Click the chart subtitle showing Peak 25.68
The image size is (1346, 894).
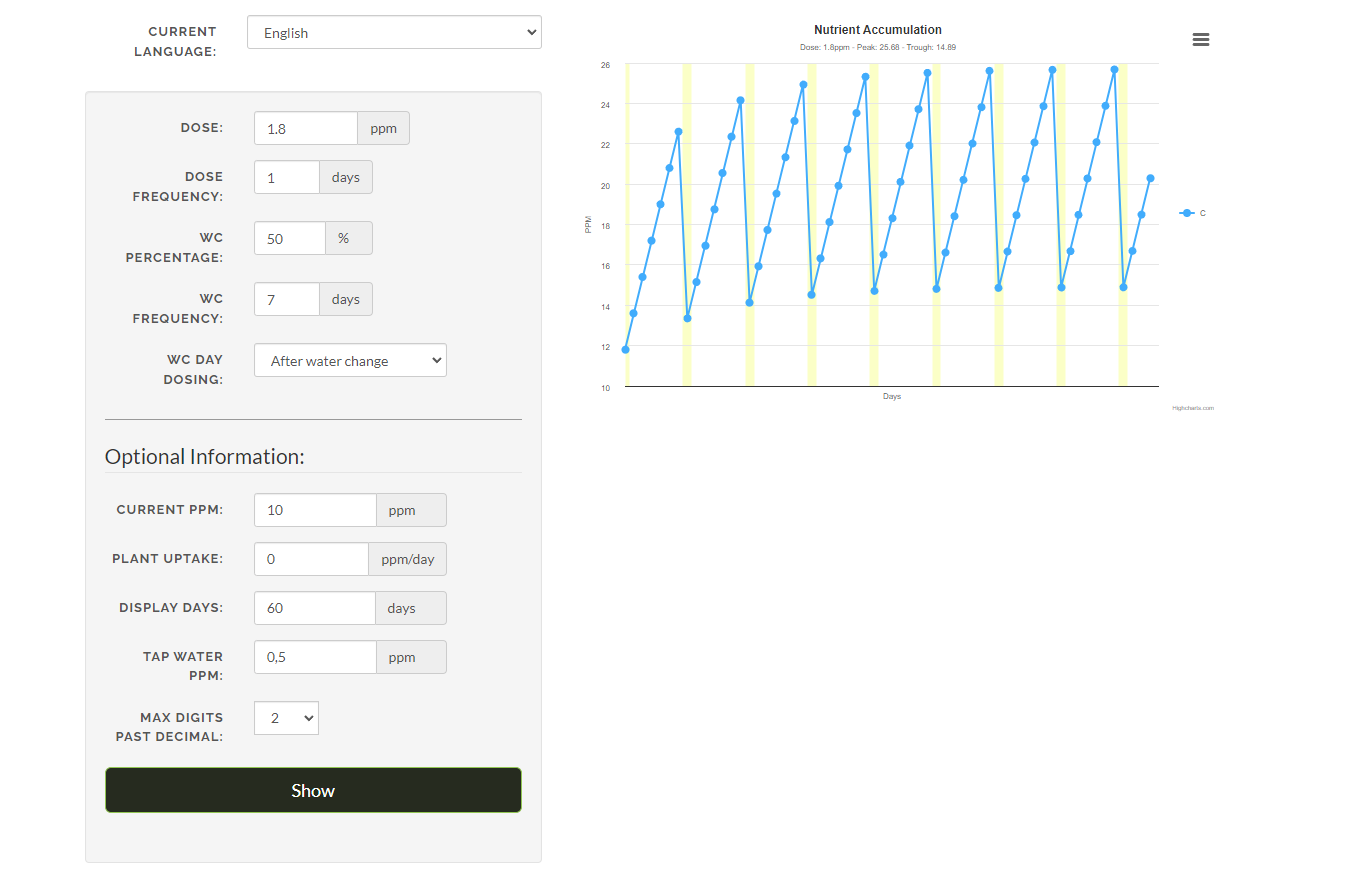pos(878,47)
